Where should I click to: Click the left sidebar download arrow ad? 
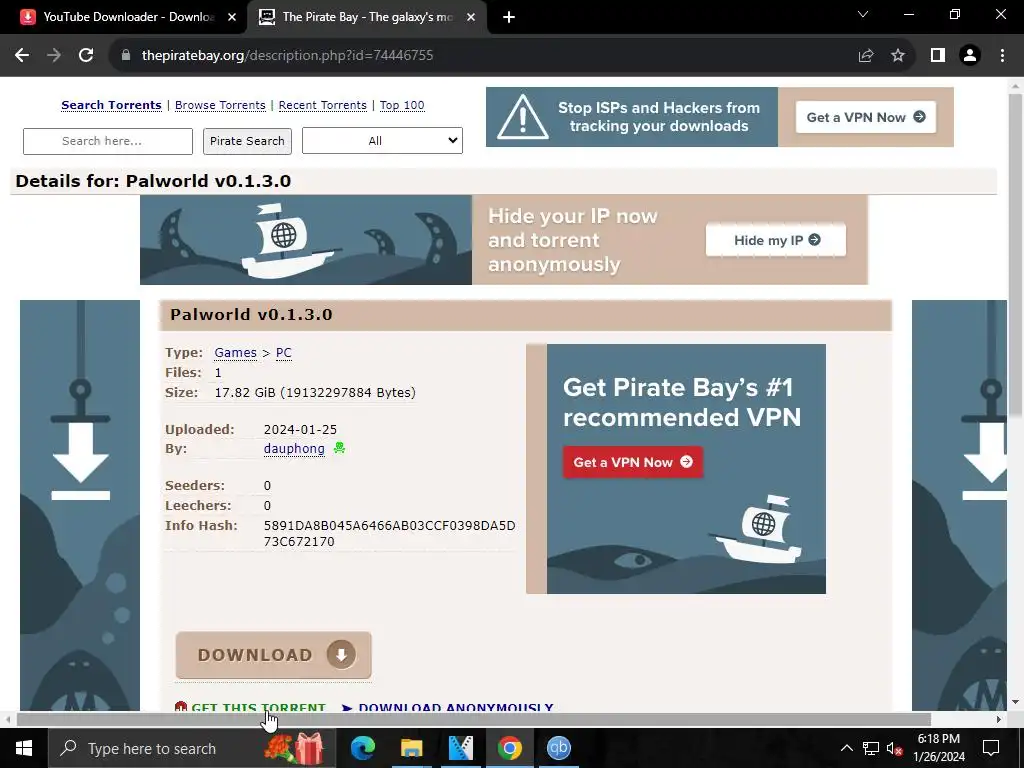pos(80,505)
